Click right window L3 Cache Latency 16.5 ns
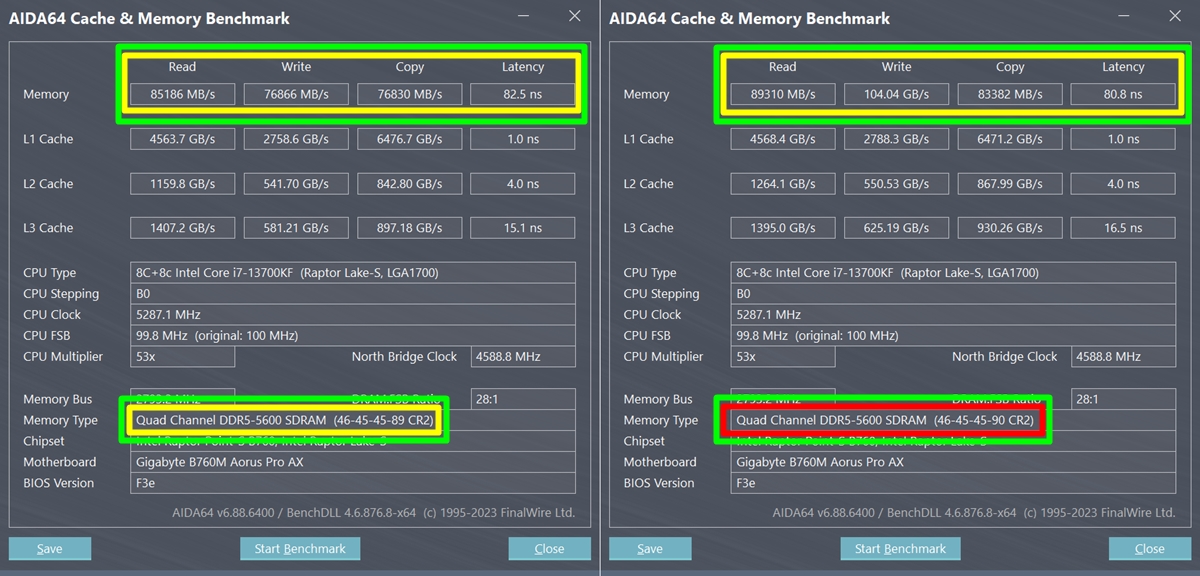This screenshot has width=1200, height=576. coord(1122,228)
